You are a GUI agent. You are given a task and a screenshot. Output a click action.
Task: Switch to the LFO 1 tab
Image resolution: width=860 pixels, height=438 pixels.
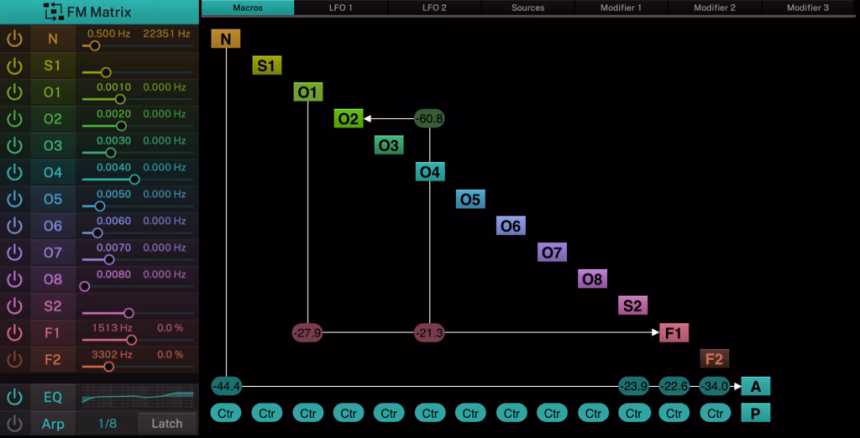tap(341, 7)
